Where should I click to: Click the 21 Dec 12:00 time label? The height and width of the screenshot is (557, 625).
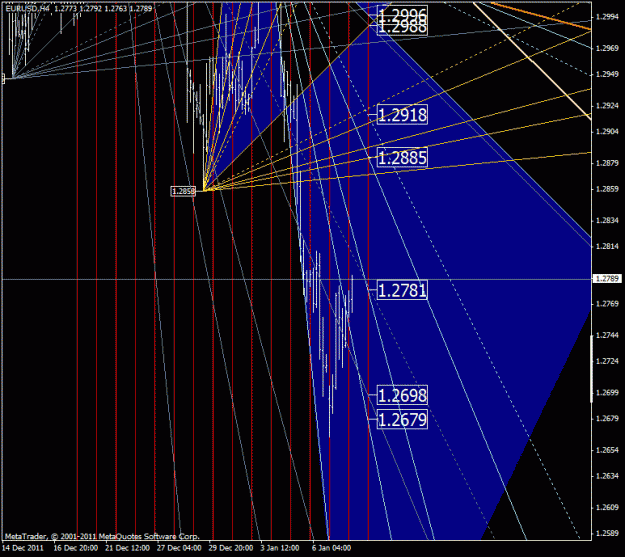(128, 548)
